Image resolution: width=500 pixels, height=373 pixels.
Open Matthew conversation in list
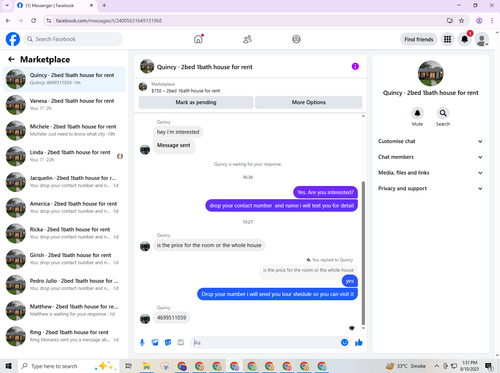(64, 310)
